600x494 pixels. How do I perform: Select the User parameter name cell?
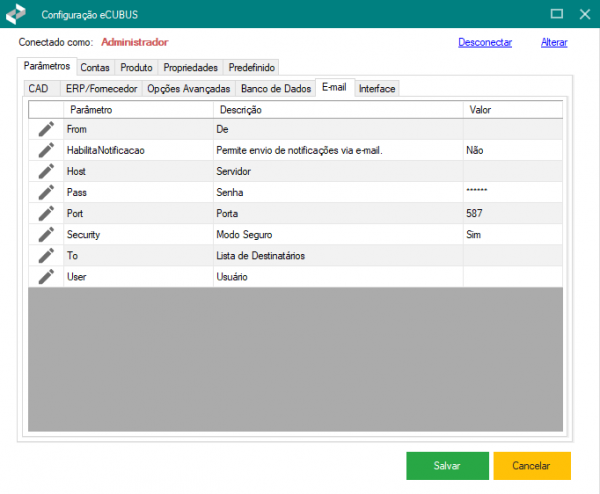[138, 277]
